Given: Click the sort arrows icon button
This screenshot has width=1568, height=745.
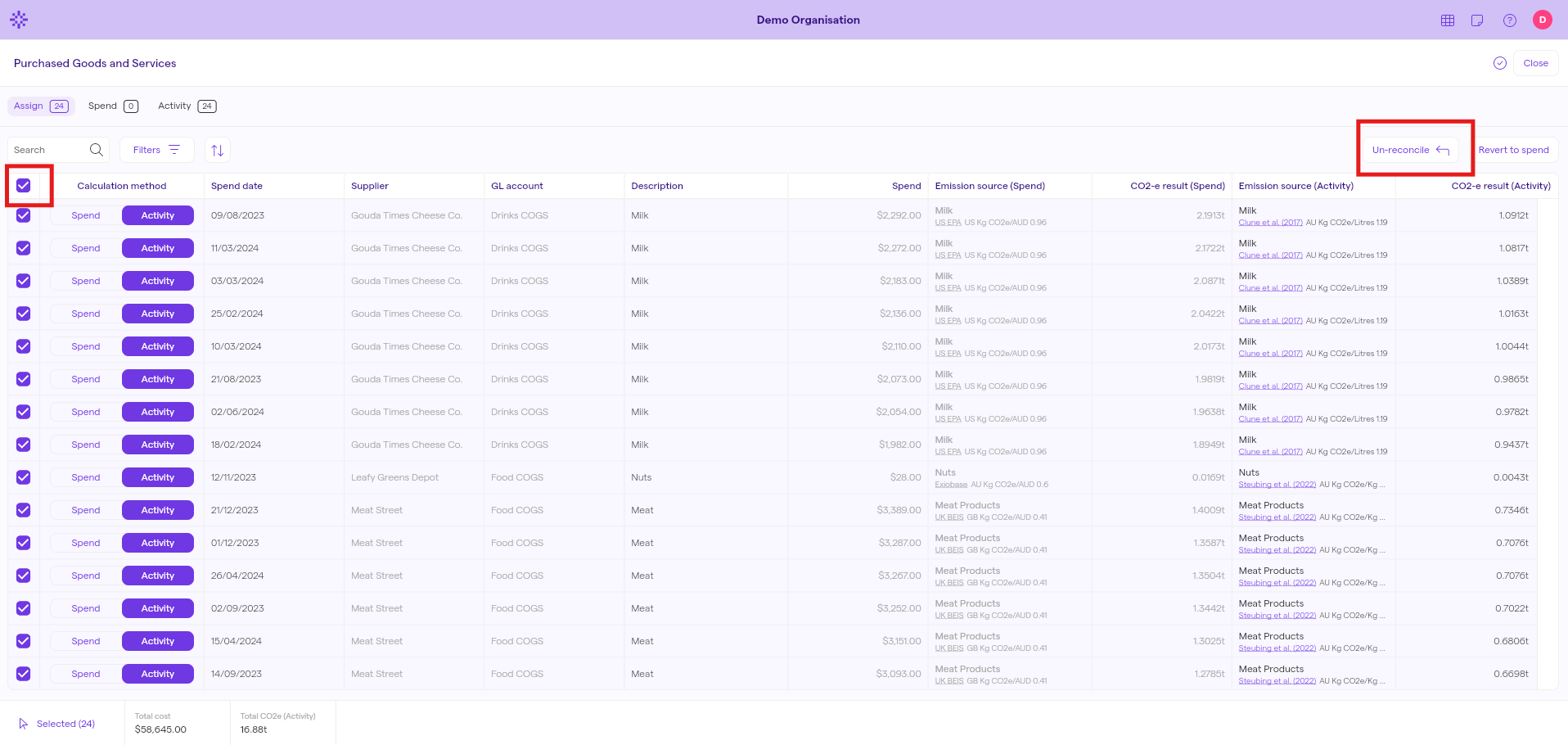Looking at the screenshot, I should pyautogui.click(x=217, y=150).
